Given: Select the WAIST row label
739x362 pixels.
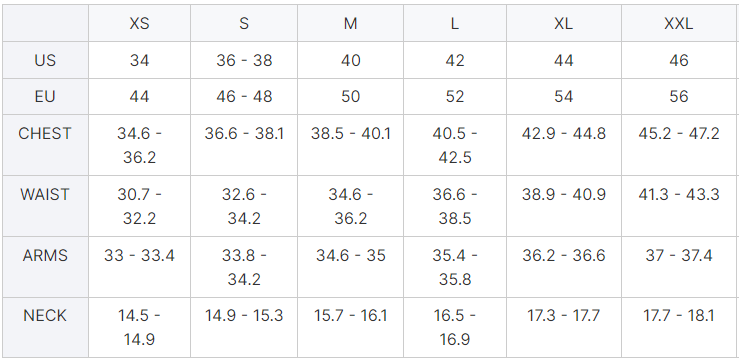Looking at the screenshot, I should [45, 194].
